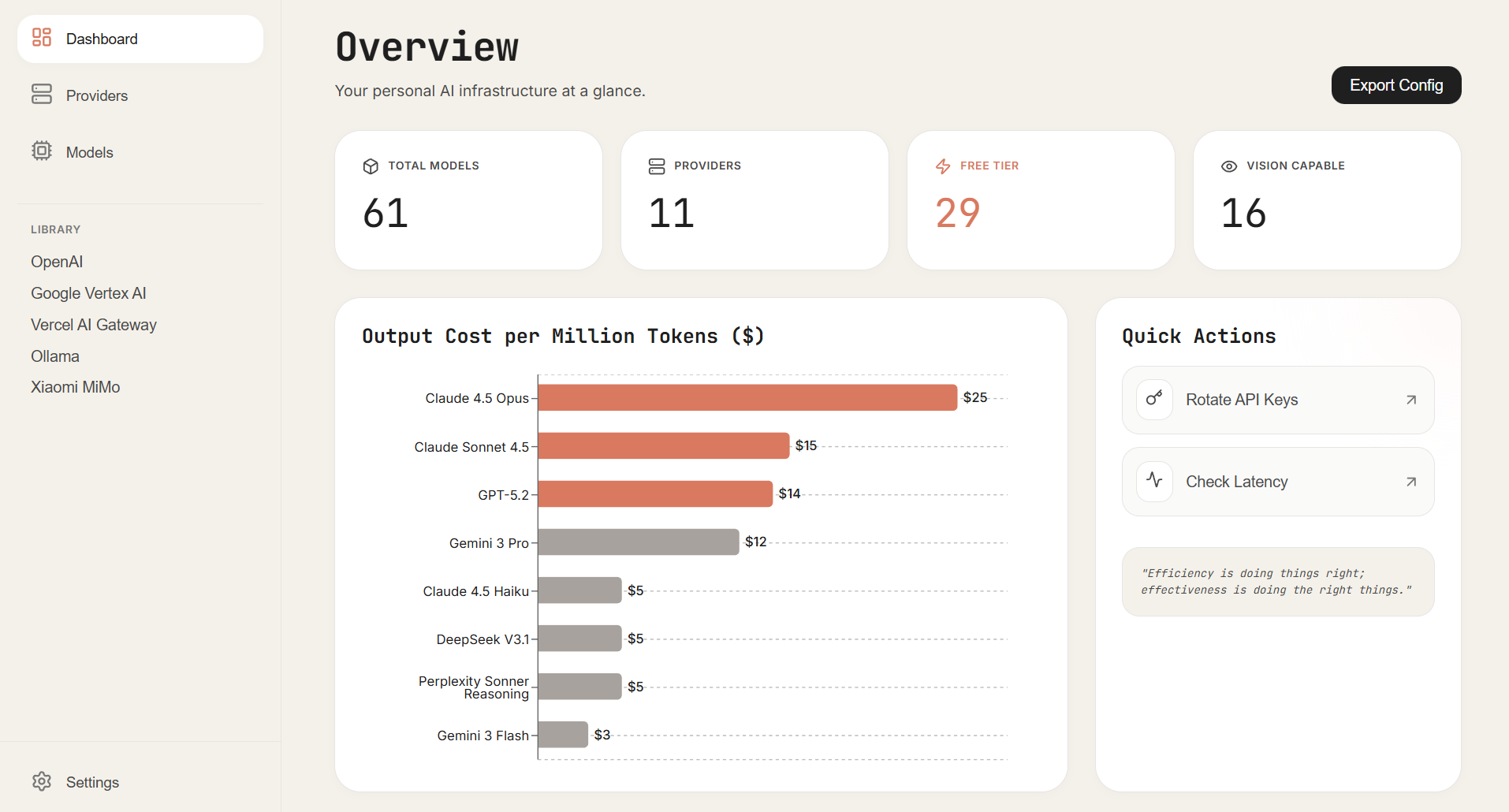Click the pulse icon beside Check Latency
The height and width of the screenshot is (812, 1509).
point(1154,481)
